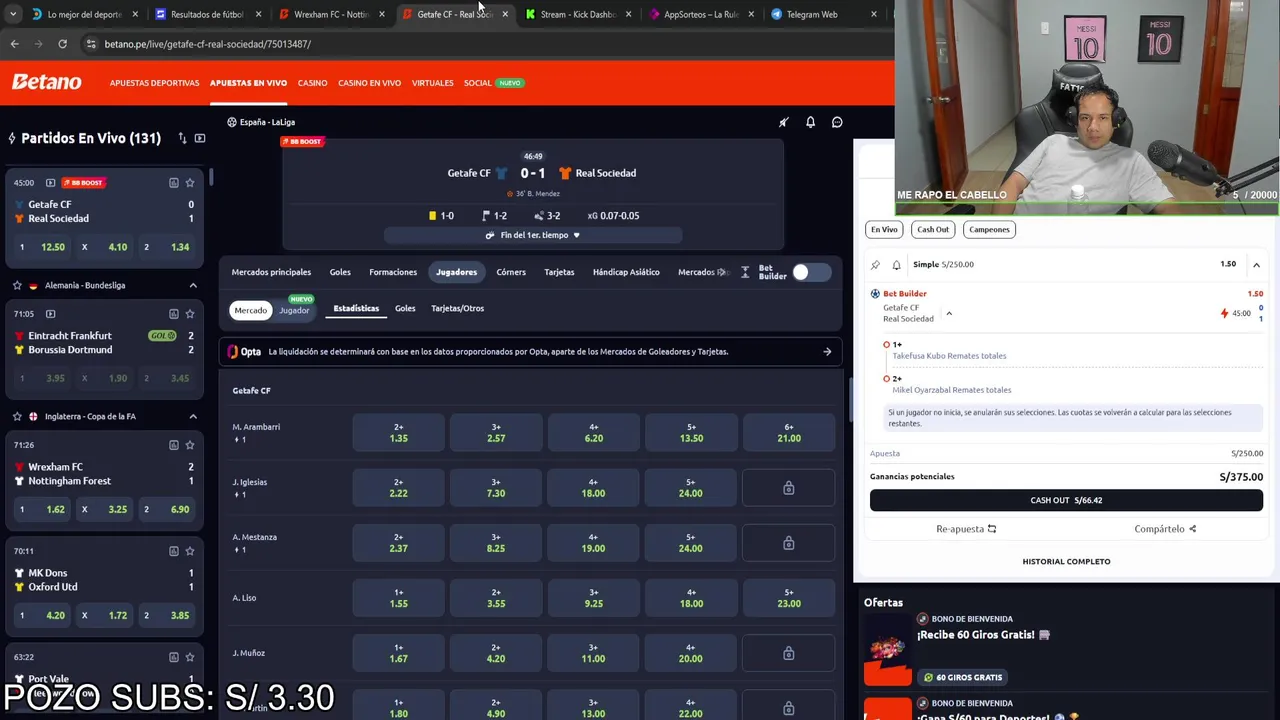Open the live chat bubble icon

pyautogui.click(x=837, y=122)
